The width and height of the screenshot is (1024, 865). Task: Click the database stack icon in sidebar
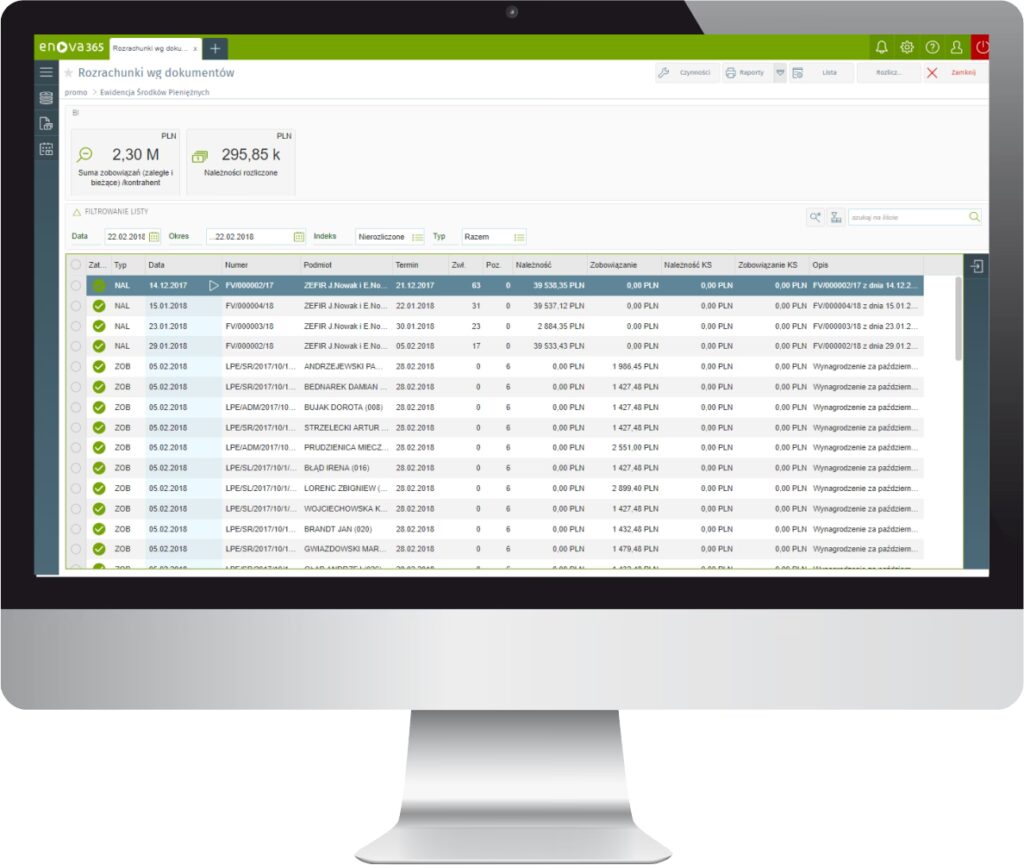46,98
